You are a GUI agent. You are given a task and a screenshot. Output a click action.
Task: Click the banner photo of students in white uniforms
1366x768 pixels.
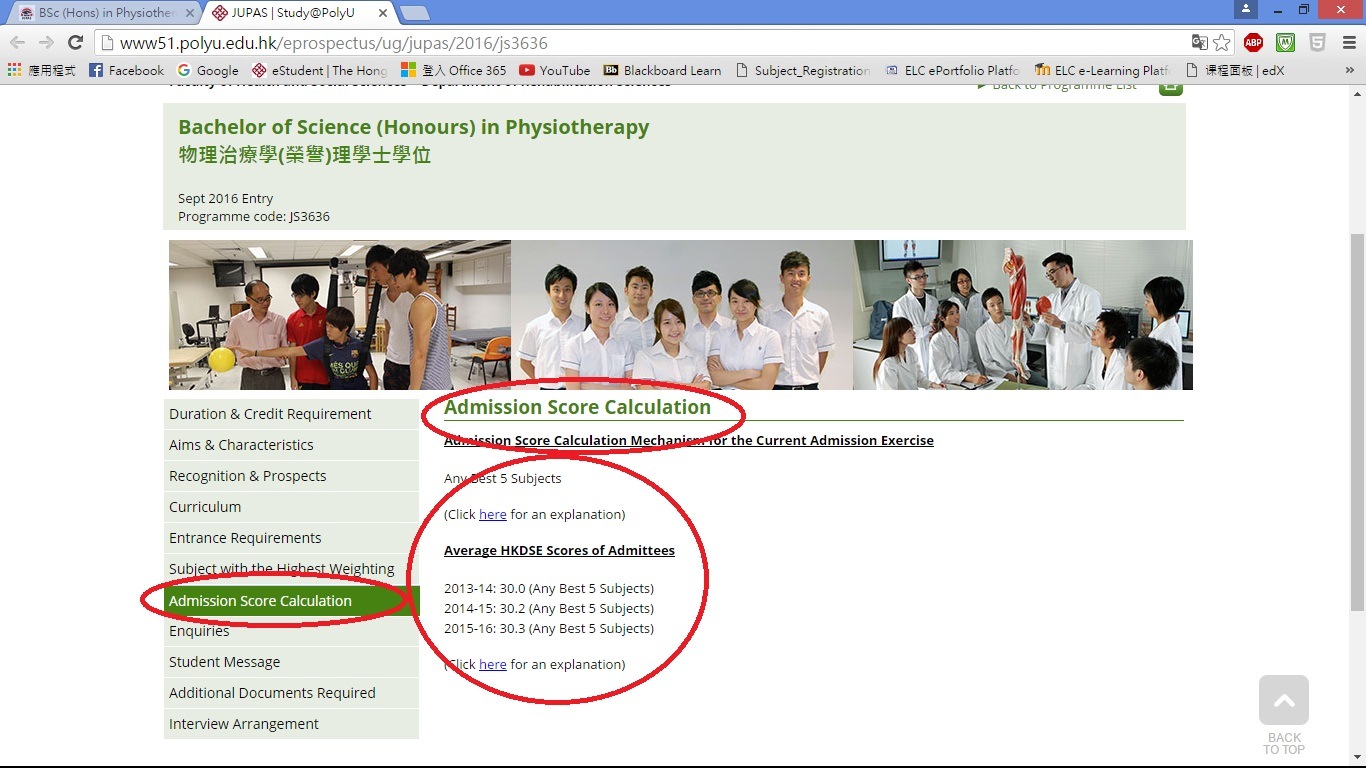(x=682, y=315)
